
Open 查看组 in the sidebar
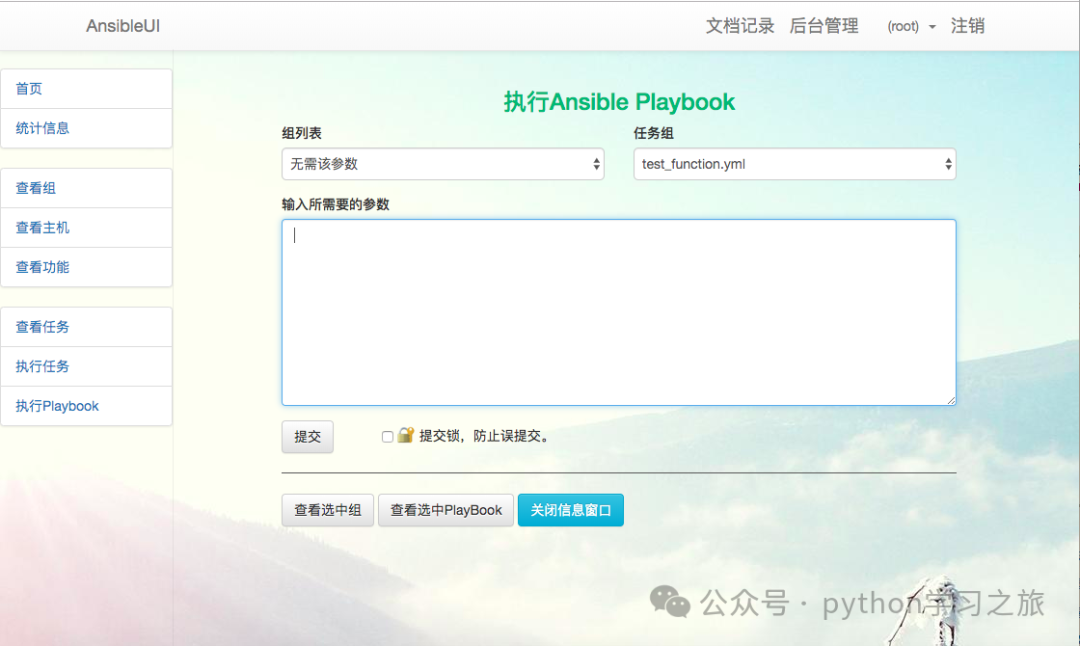click(x=86, y=188)
